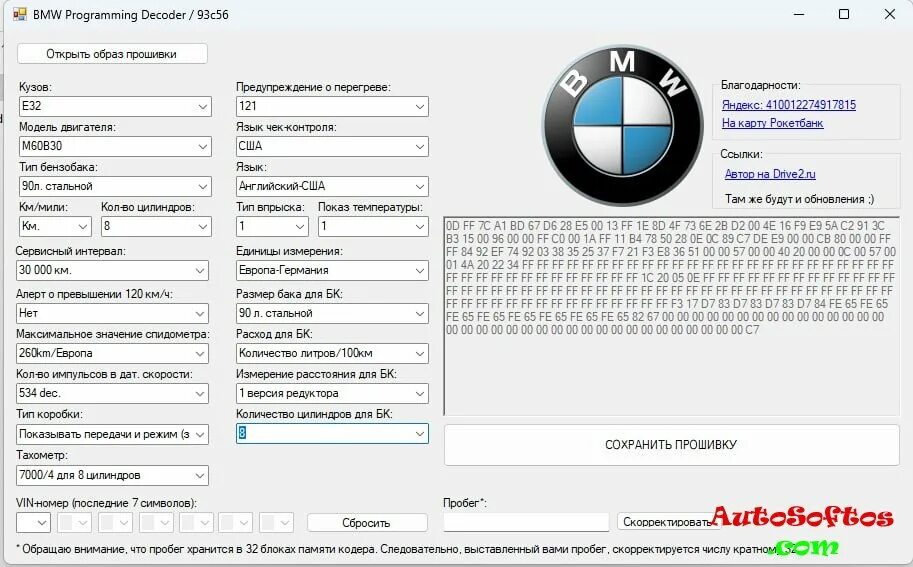The image size is (913, 567).
Task: Open 'На карту Рокетбанк' link
Action: [x=772, y=123]
